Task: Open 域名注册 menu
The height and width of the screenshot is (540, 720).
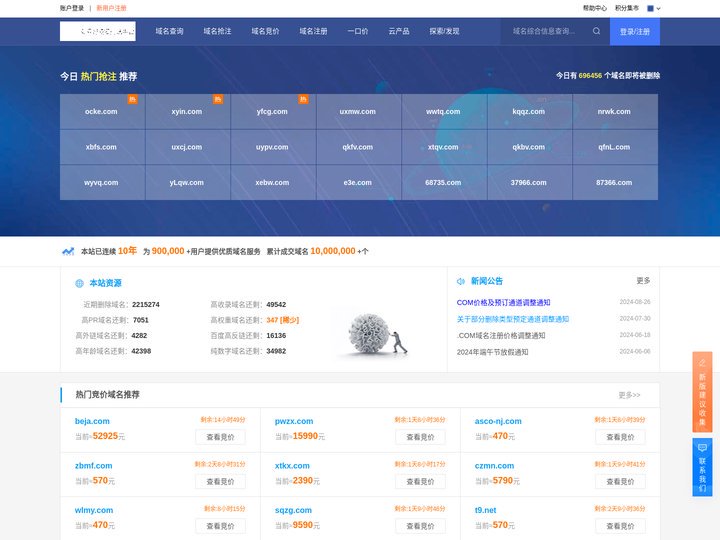Action: [313, 31]
